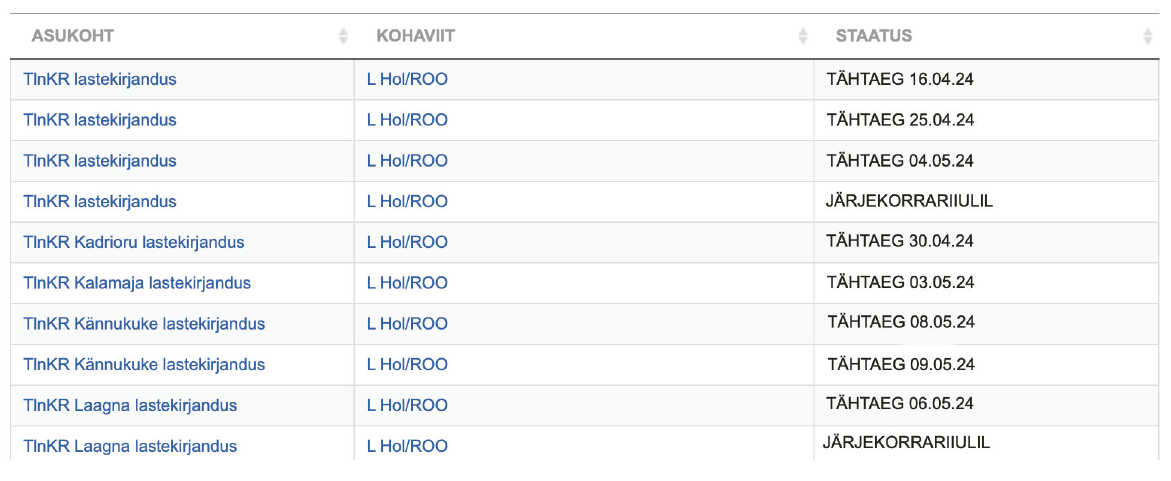Viewport: 1171px width, 481px height.
Task: Select status TÄHTAEG 30.04.24 cell
Action: [x=987, y=242]
